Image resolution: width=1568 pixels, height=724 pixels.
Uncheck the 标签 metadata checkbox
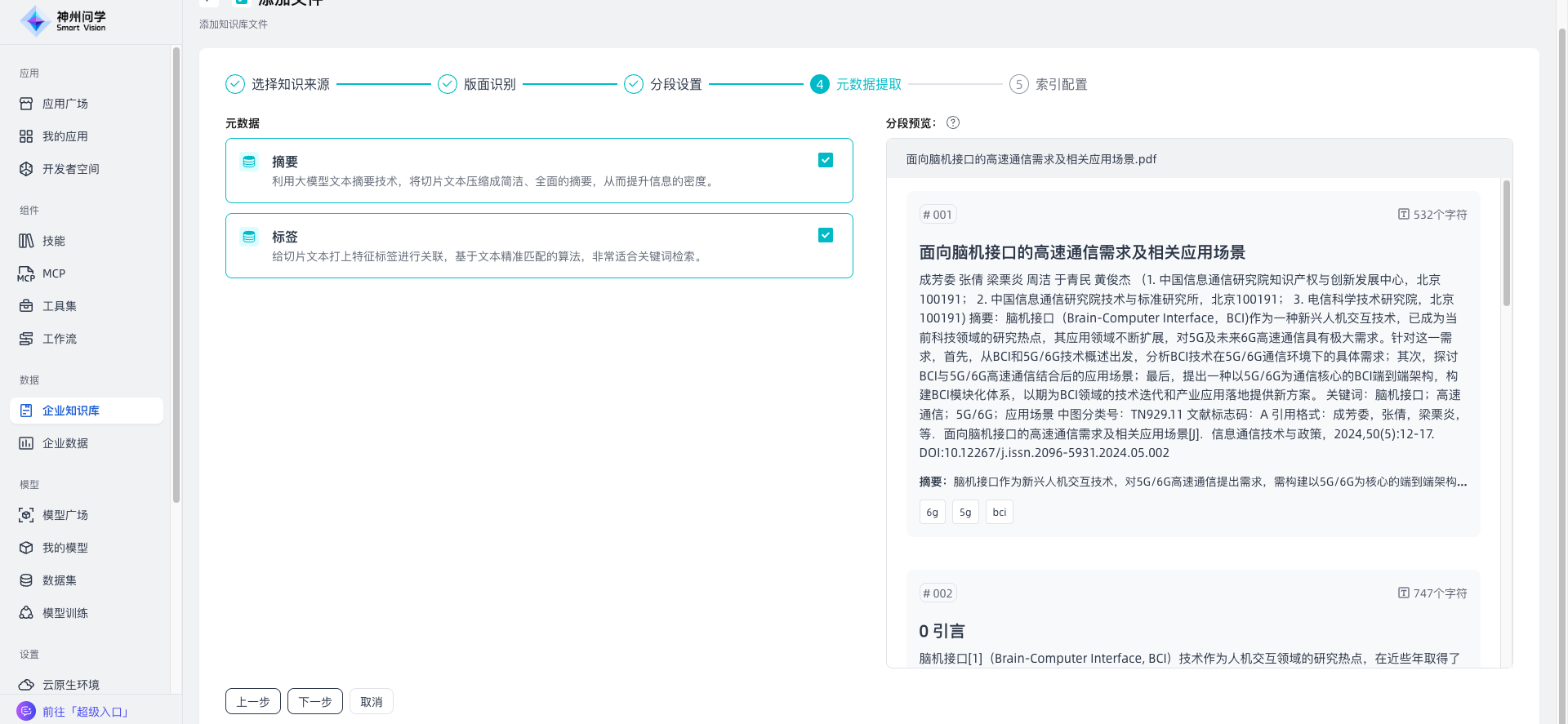click(x=826, y=235)
